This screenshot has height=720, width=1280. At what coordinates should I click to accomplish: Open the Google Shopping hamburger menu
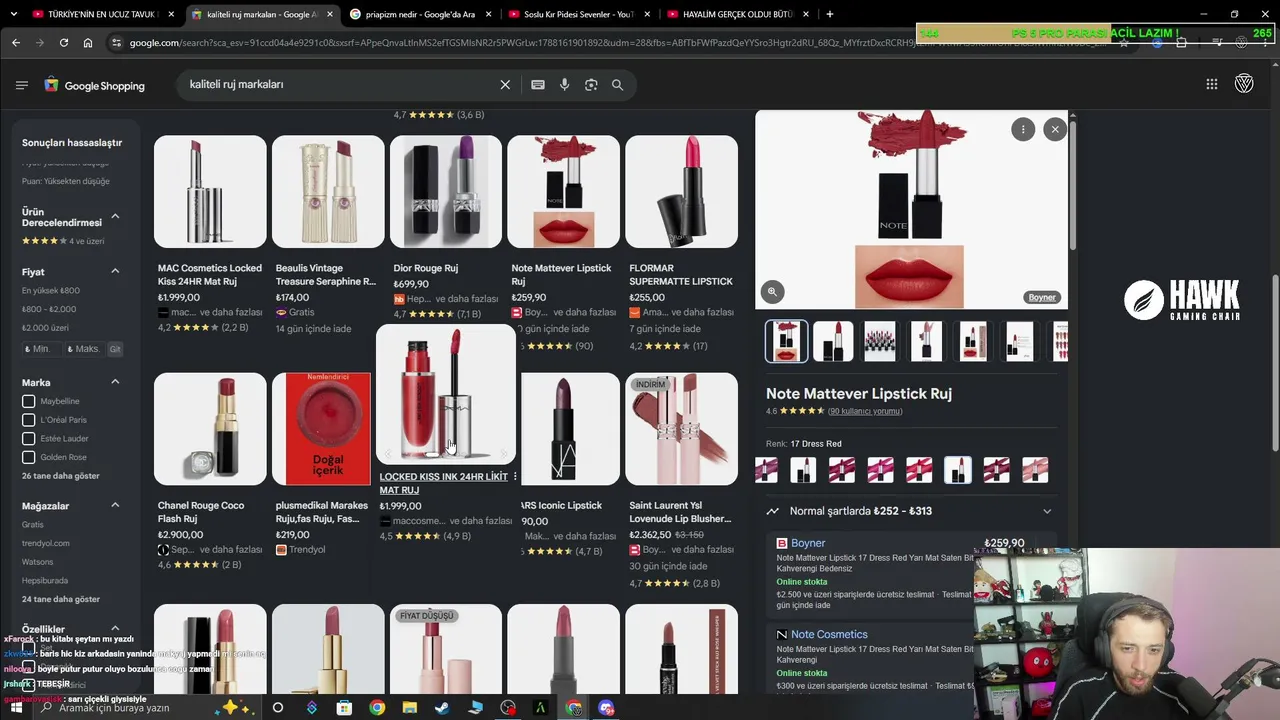[x=22, y=85]
